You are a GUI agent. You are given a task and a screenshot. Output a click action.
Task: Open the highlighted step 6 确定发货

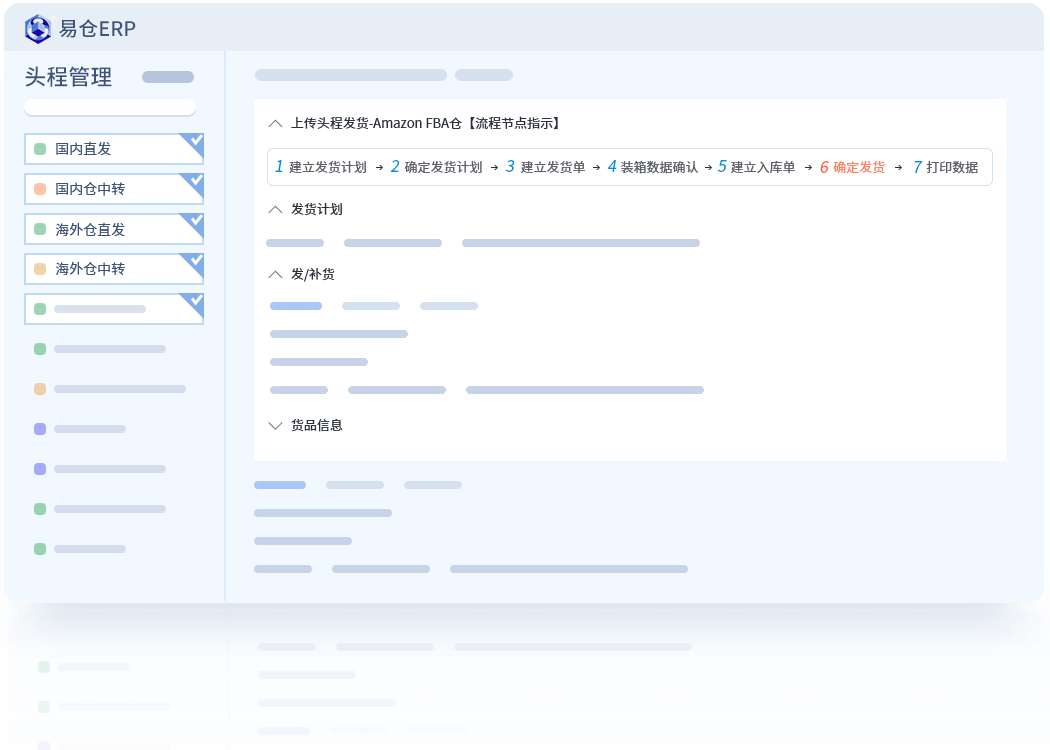852,167
